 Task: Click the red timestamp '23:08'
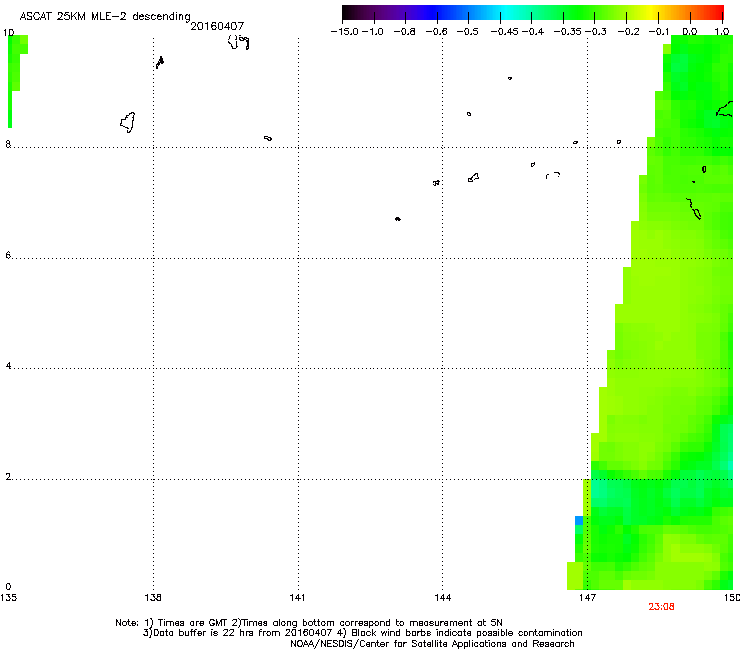661,607
